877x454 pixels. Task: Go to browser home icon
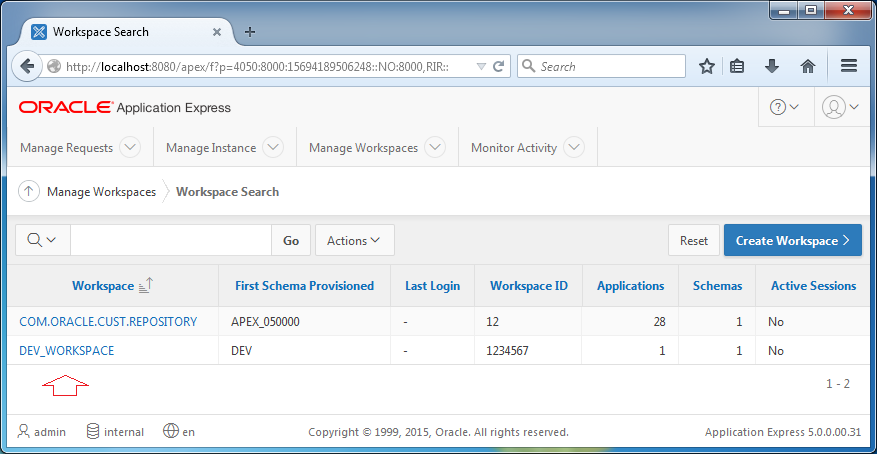tap(808, 67)
